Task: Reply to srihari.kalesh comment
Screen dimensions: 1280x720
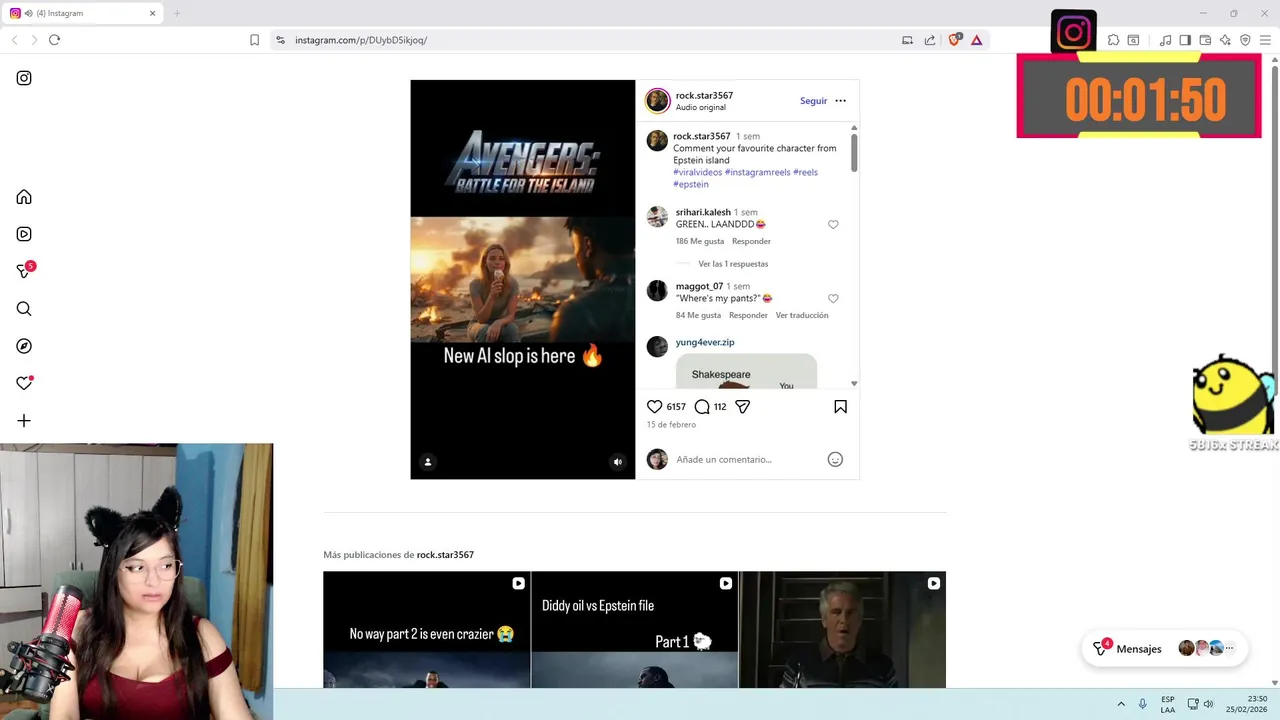Action: pos(751,241)
